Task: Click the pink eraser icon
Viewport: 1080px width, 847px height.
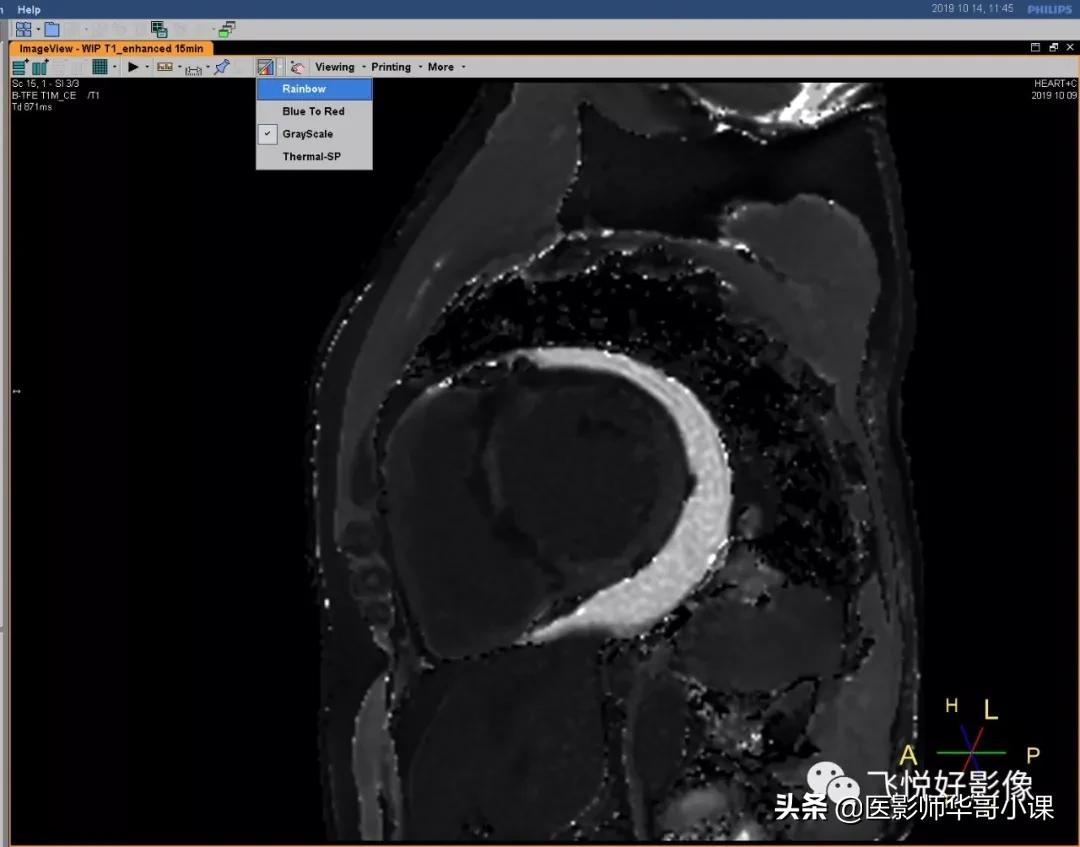Action: [297, 67]
